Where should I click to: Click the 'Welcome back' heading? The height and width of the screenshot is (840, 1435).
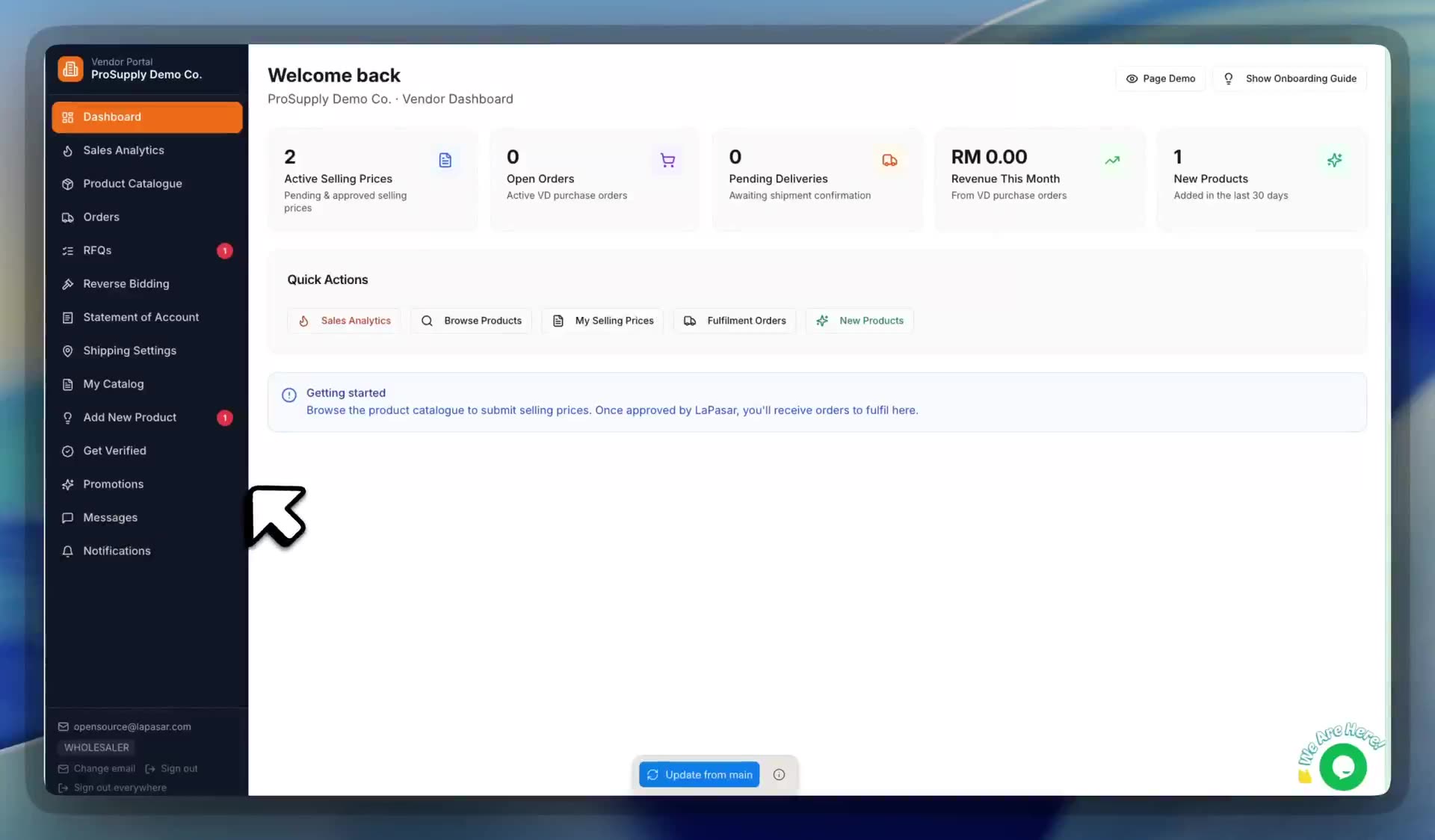(334, 75)
